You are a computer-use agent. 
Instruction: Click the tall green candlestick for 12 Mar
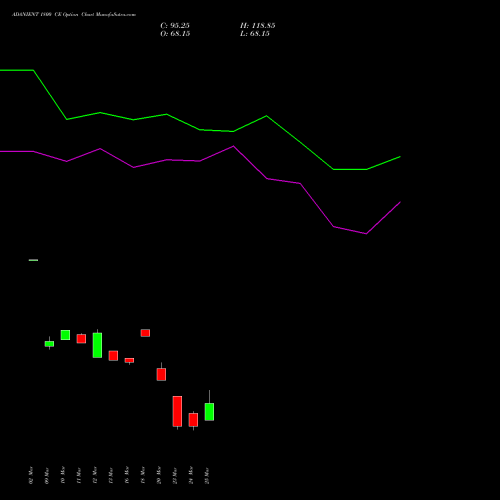(97, 345)
